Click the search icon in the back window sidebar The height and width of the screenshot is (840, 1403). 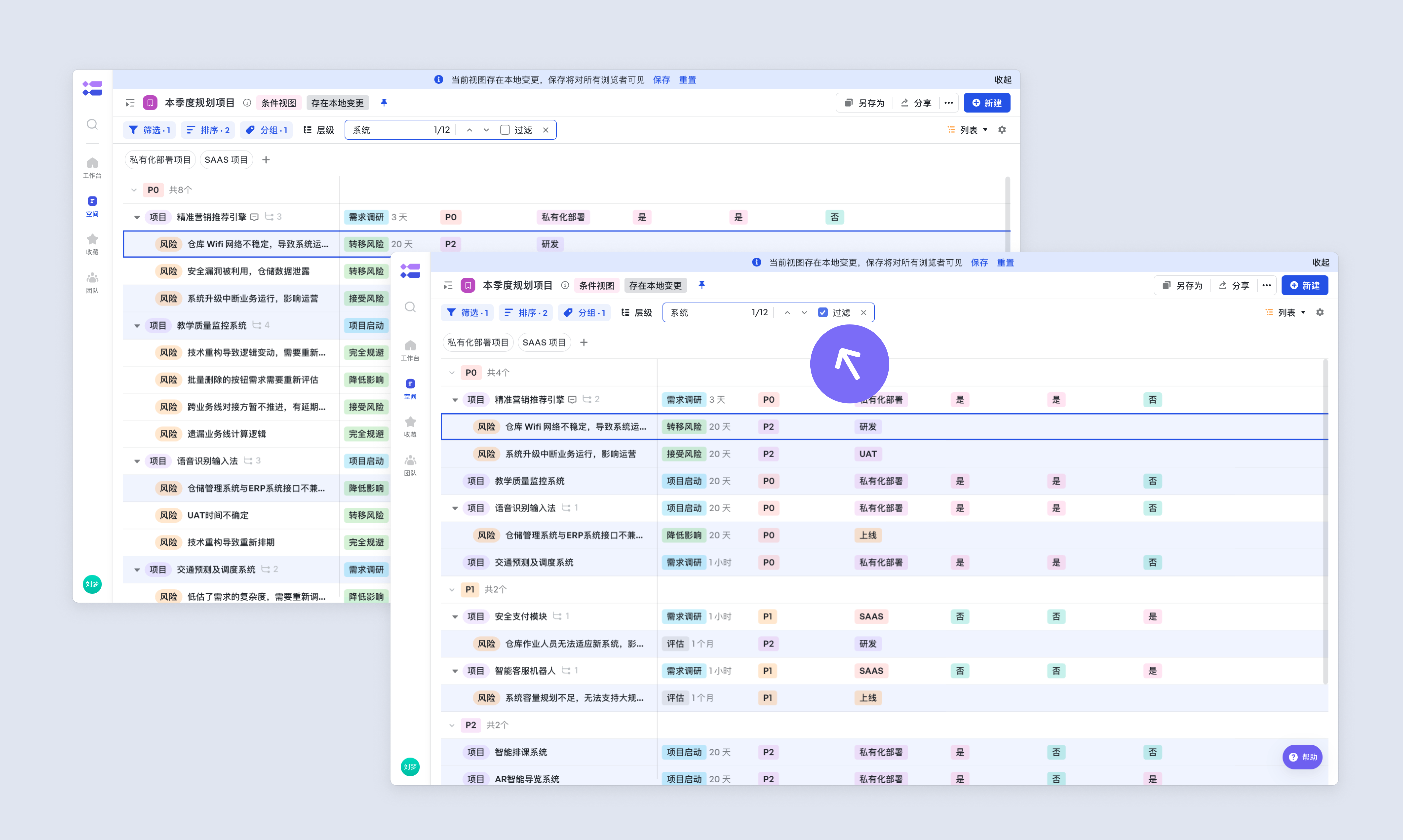92,125
